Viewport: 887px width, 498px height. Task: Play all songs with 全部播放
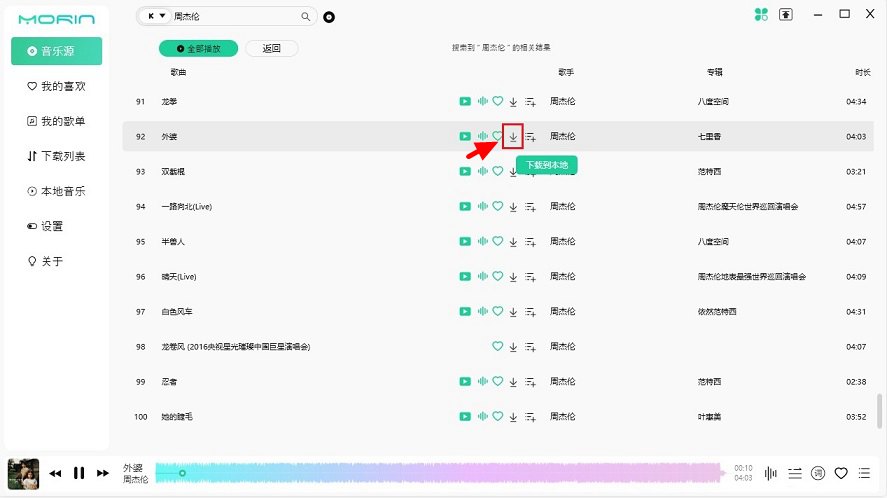(199, 49)
